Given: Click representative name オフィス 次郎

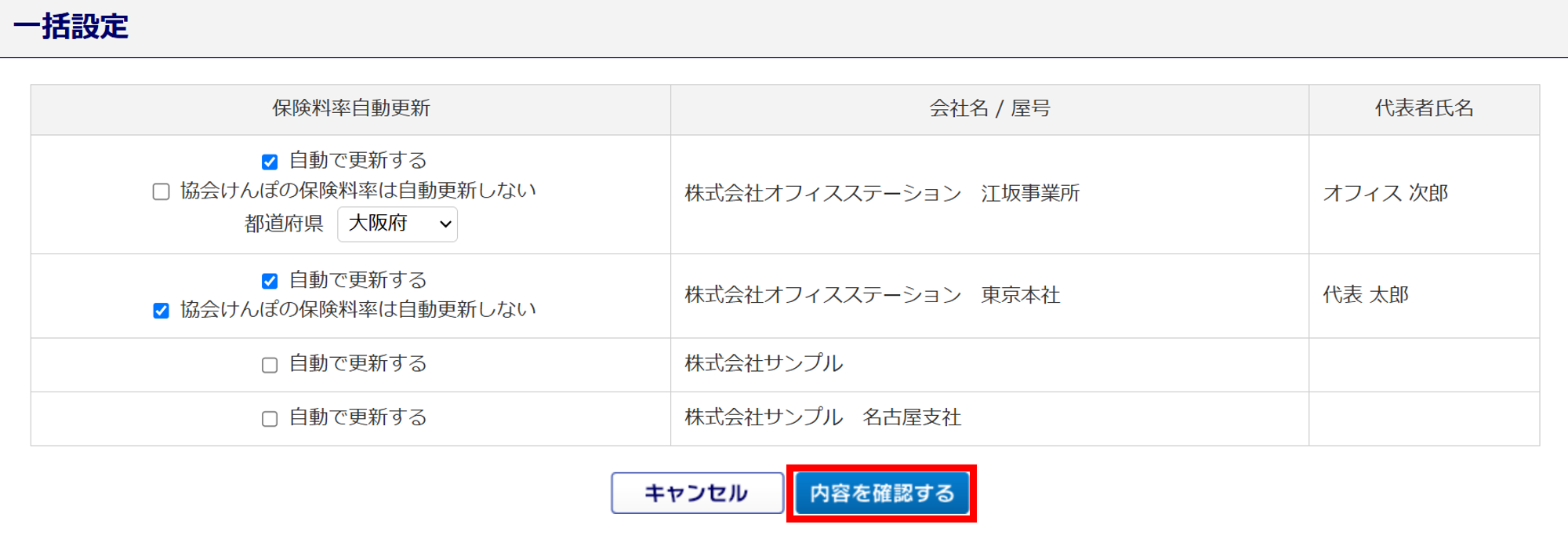Looking at the screenshot, I should point(1385,193).
